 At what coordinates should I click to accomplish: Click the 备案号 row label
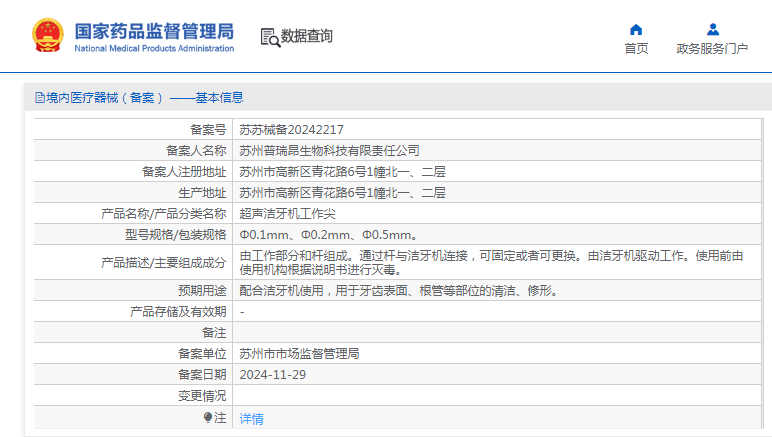208,130
